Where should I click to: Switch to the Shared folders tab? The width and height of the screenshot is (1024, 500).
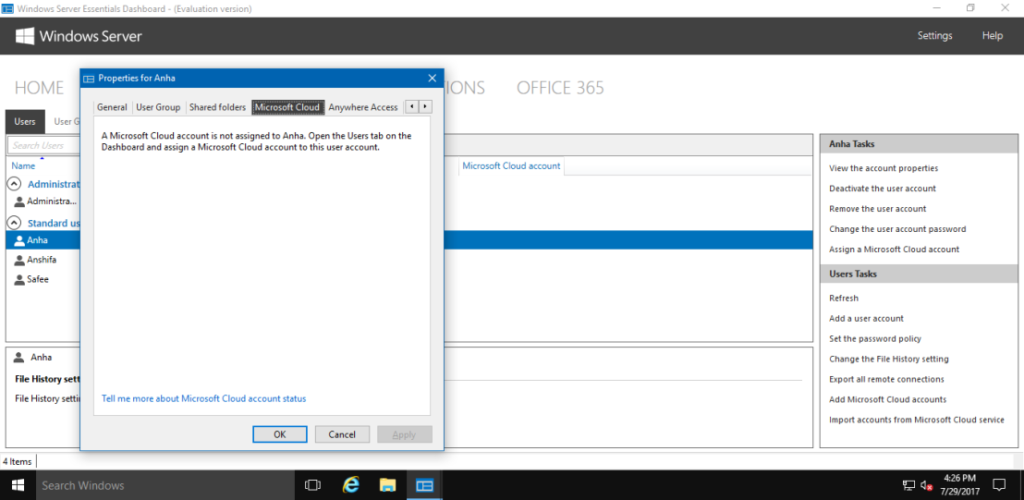(x=217, y=107)
